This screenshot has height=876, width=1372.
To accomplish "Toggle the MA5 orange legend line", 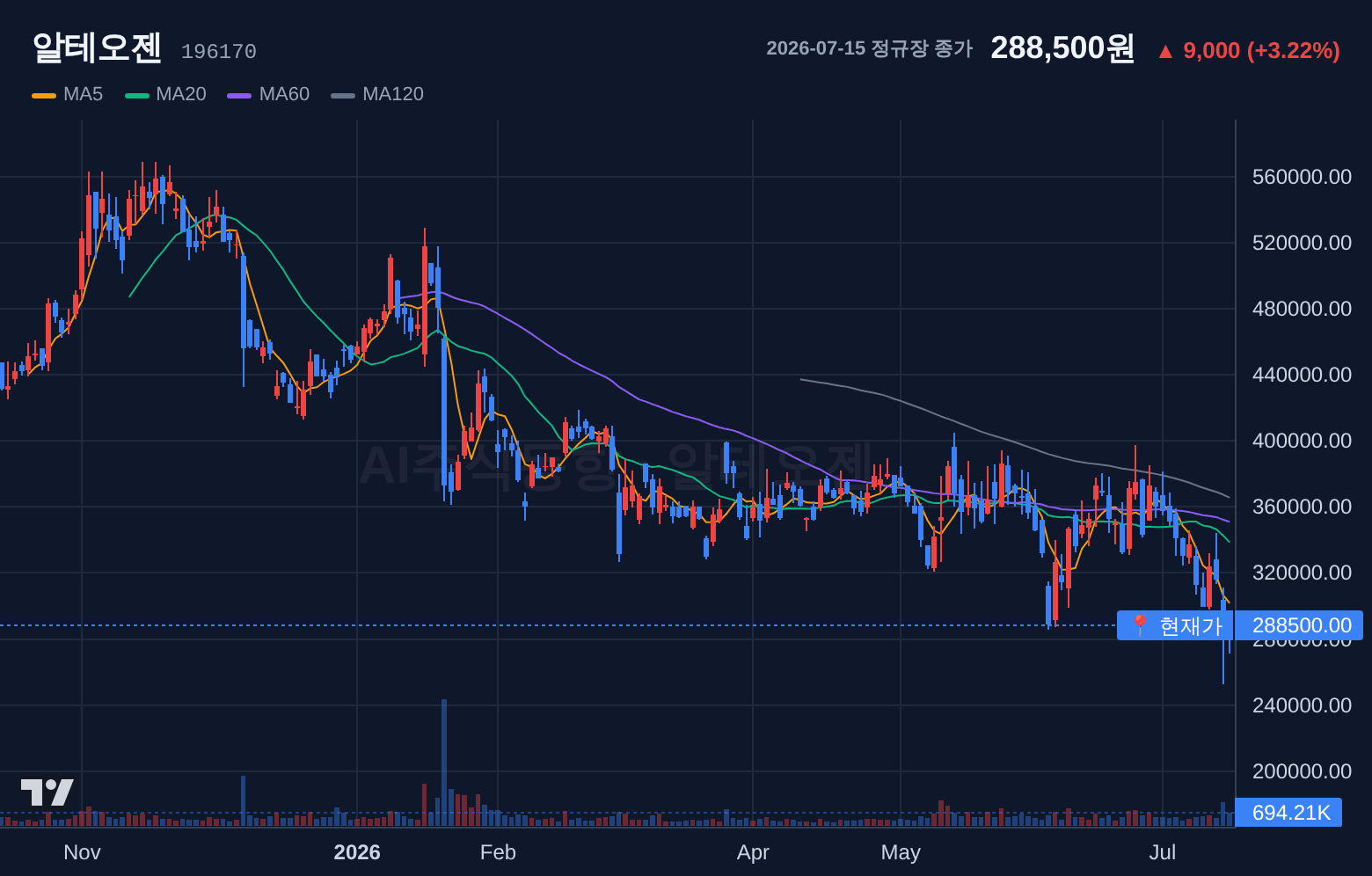I will pyautogui.click(x=44, y=95).
